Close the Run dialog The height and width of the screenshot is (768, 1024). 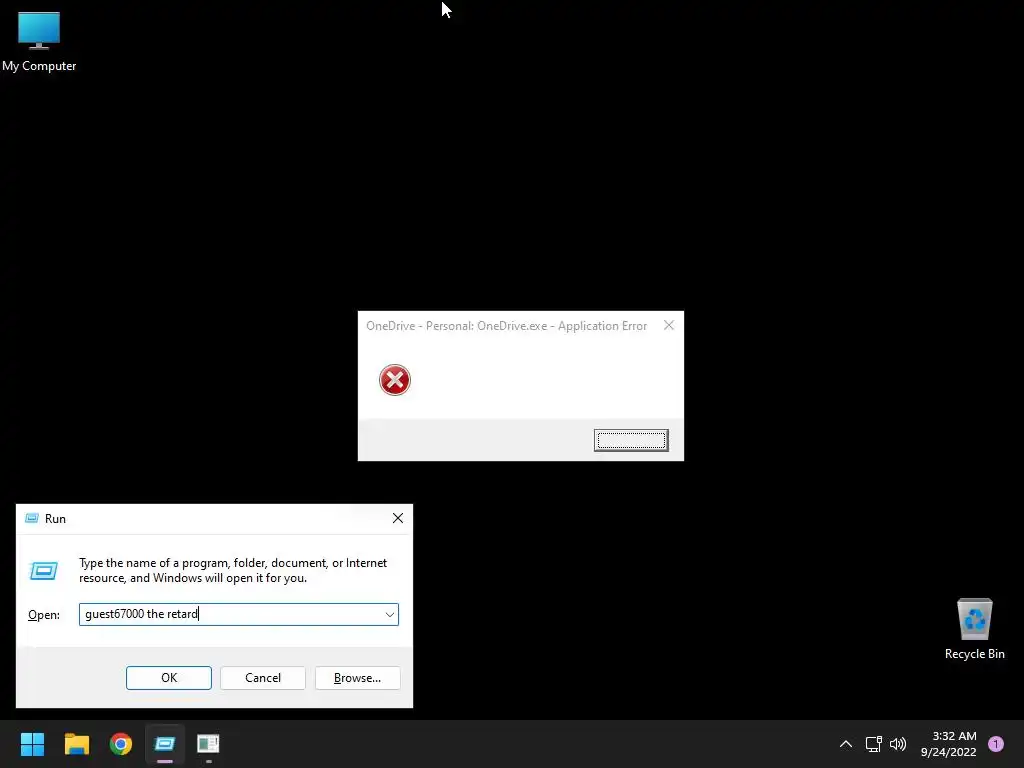[398, 519]
